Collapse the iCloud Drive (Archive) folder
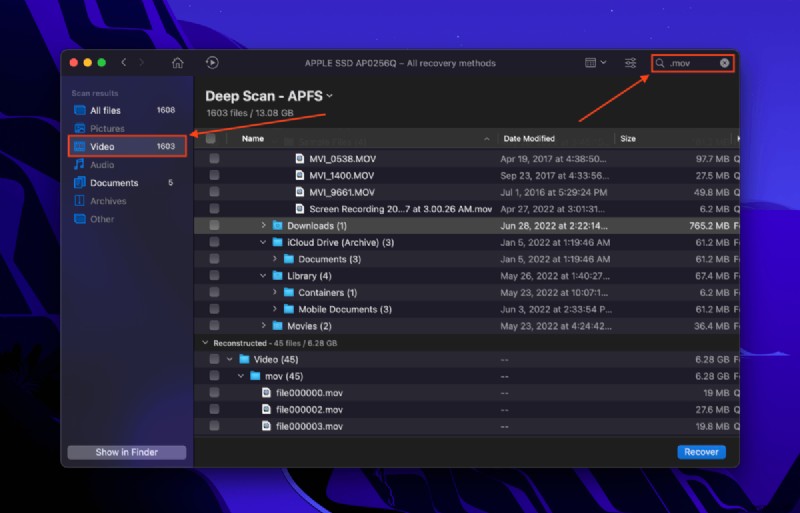800x513 pixels. 264,243
